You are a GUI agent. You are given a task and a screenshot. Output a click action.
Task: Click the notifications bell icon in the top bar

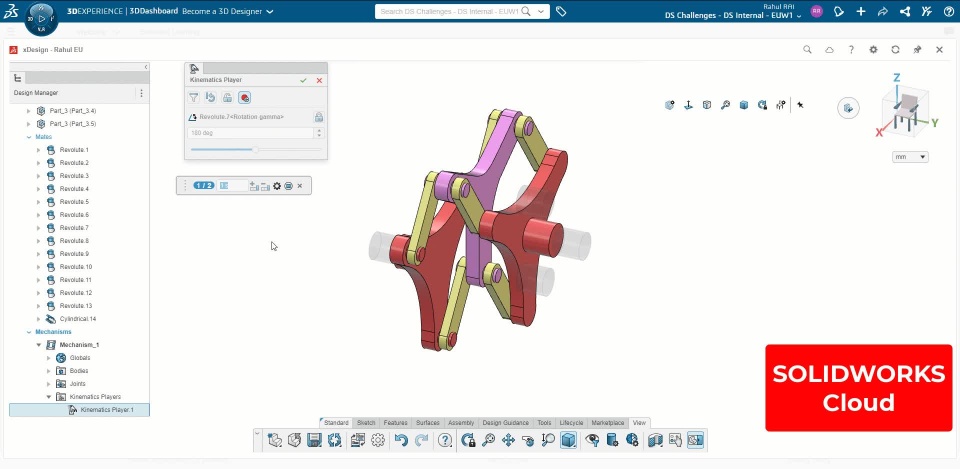point(839,11)
